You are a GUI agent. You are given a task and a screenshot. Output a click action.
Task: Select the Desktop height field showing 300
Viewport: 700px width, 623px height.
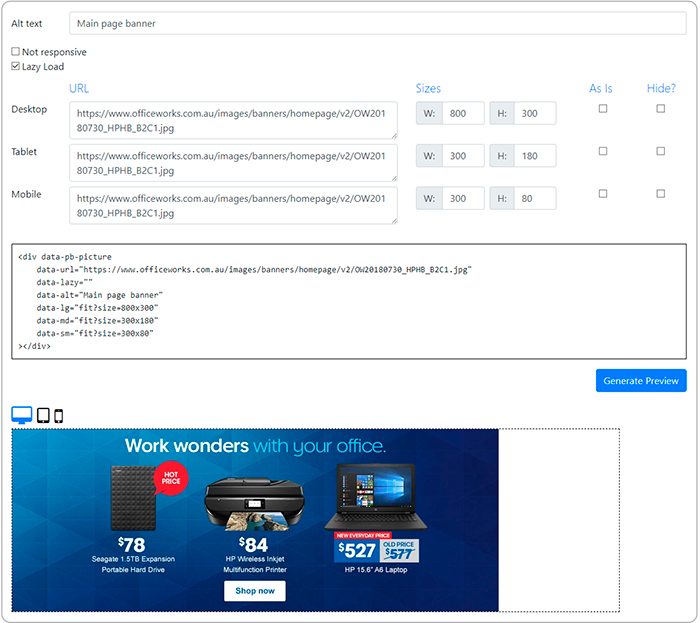[x=535, y=113]
